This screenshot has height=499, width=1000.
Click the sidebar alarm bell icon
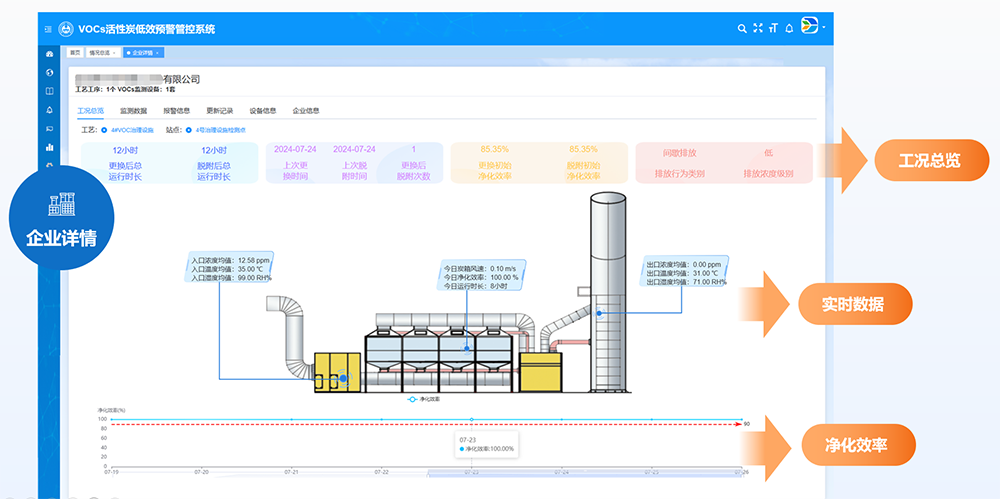50,110
